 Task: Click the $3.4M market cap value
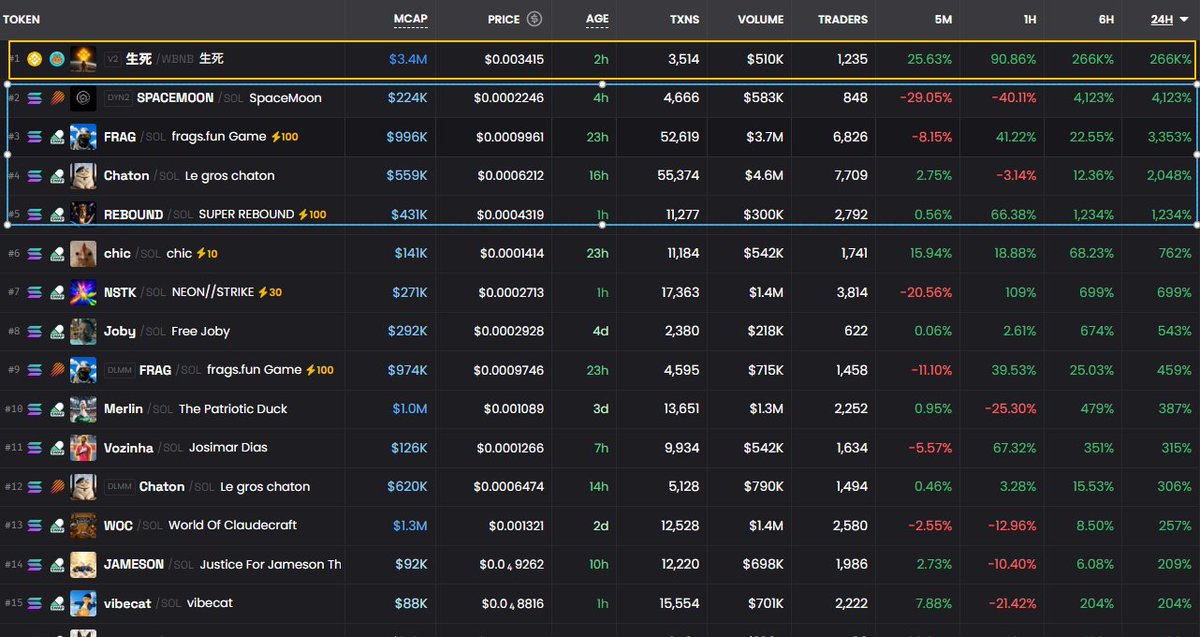pos(408,59)
